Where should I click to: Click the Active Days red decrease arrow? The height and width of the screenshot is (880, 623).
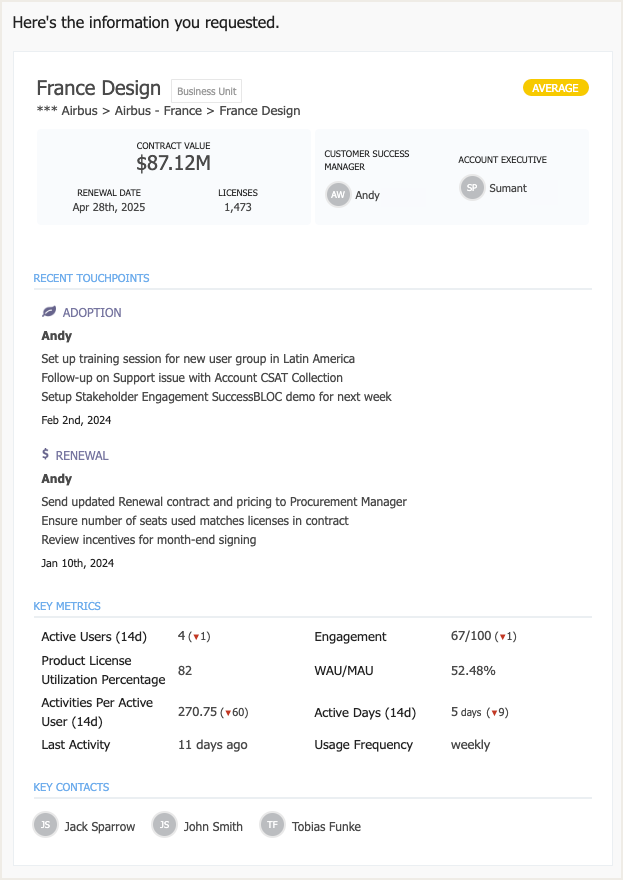(493, 713)
